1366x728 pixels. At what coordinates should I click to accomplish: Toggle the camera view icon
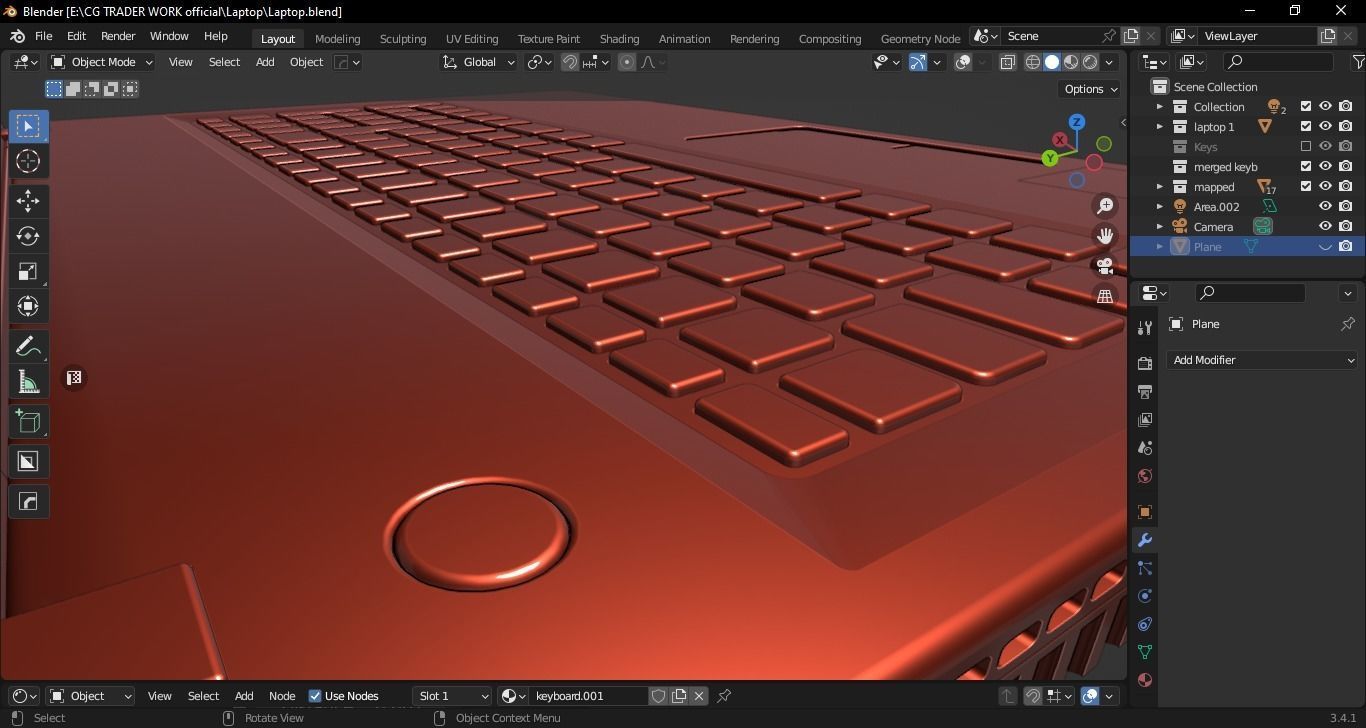pos(1105,266)
